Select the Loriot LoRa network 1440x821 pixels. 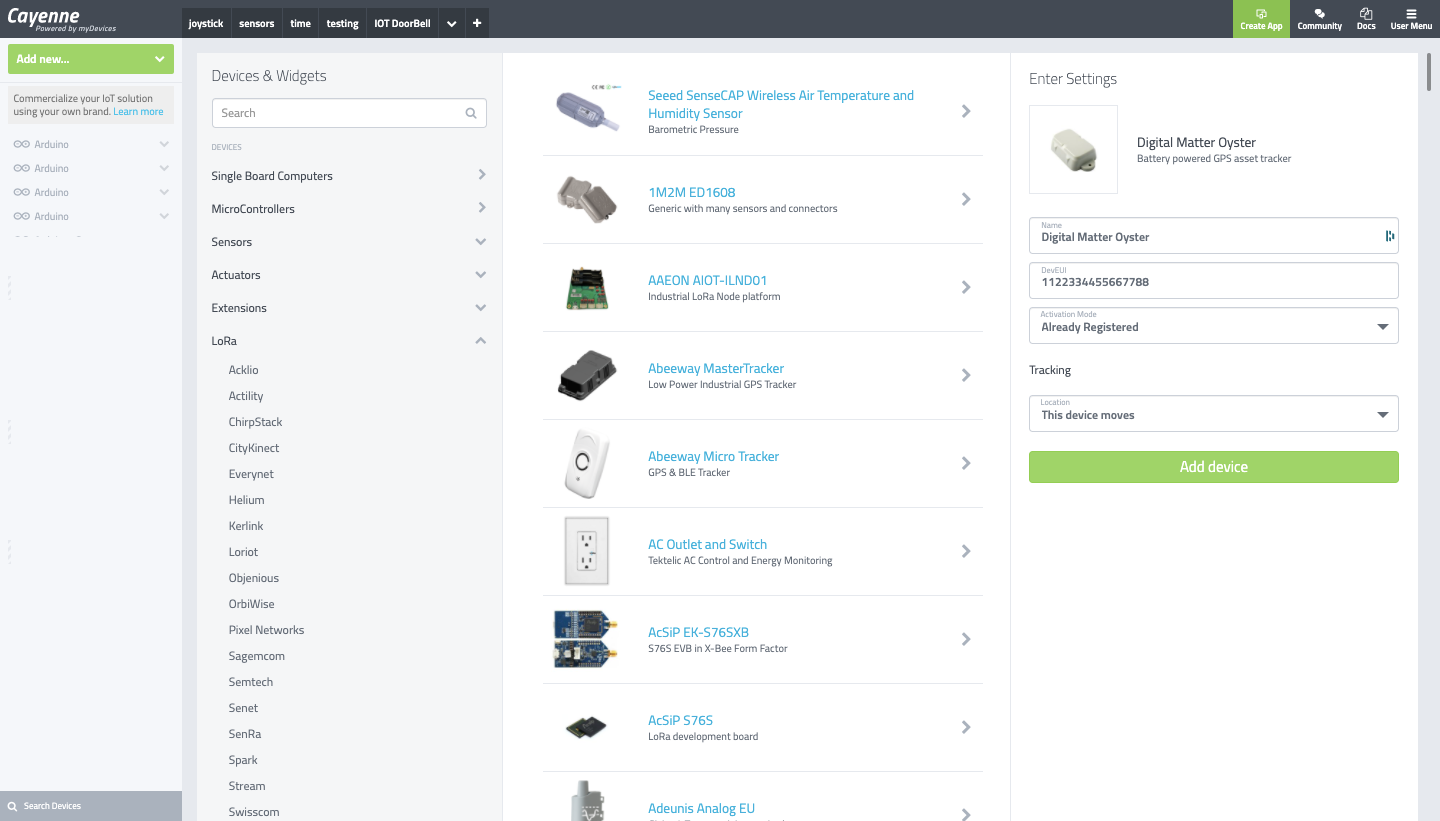243,552
